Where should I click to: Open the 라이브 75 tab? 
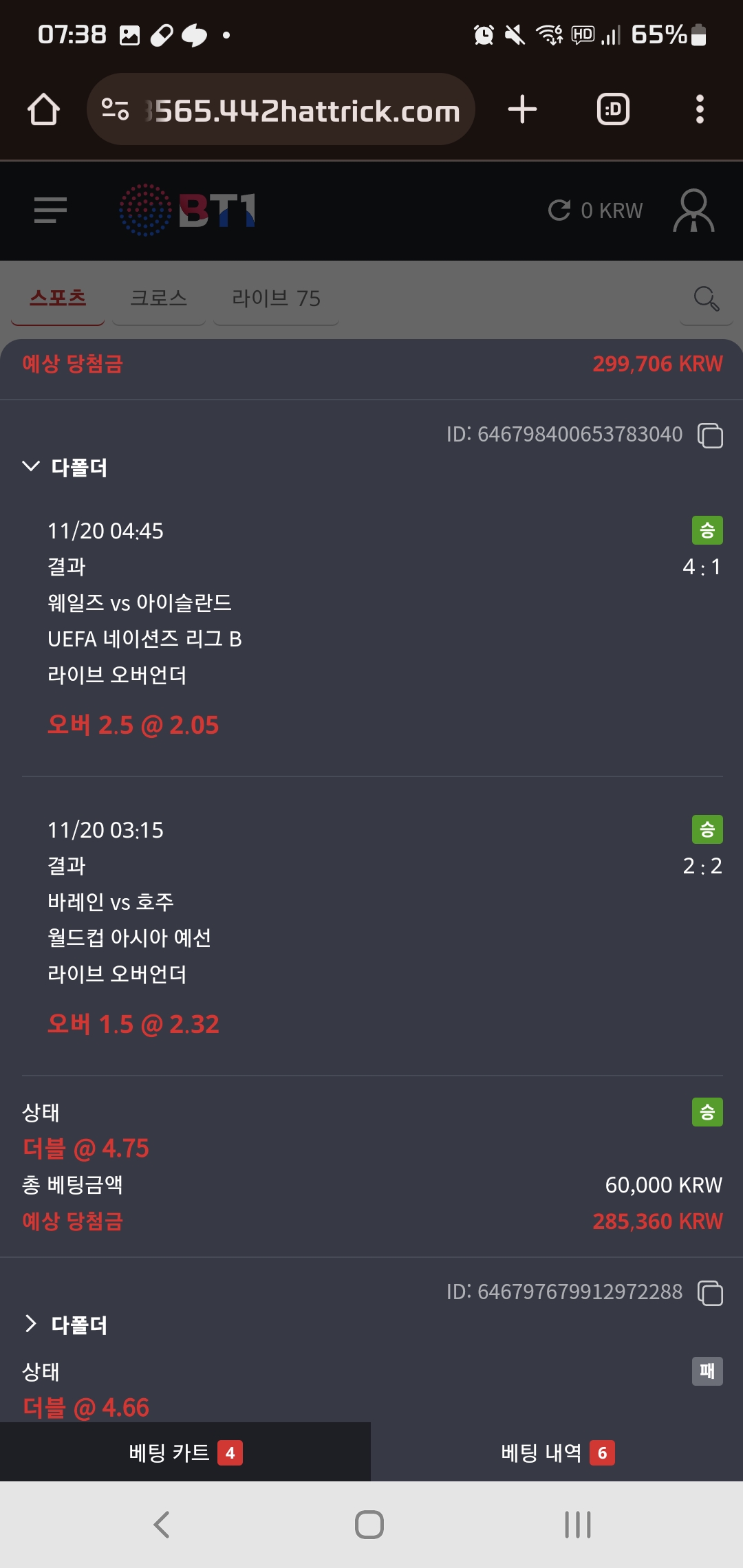pos(276,298)
